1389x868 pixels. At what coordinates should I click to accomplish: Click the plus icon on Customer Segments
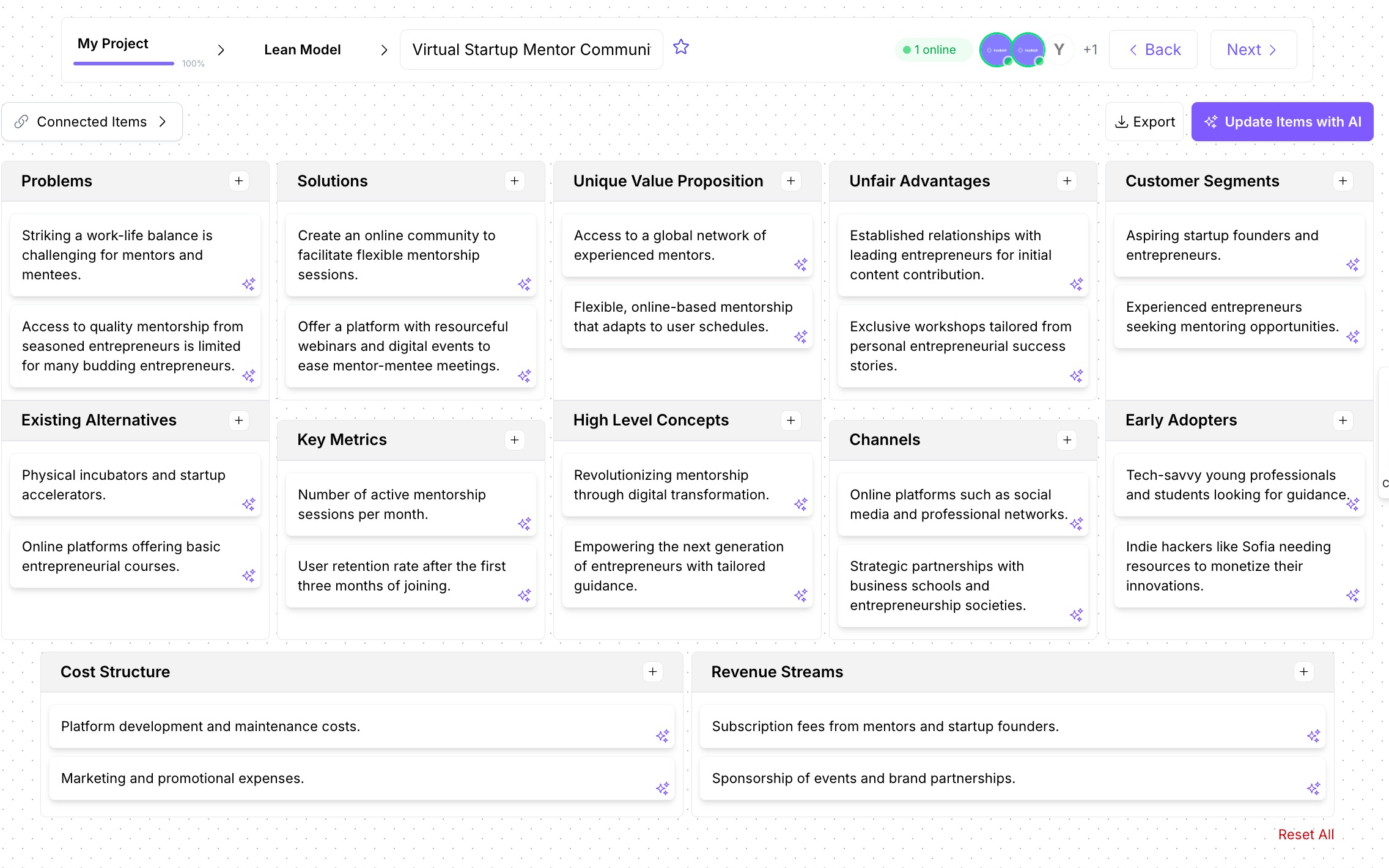pyautogui.click(x=1343, y=181)
